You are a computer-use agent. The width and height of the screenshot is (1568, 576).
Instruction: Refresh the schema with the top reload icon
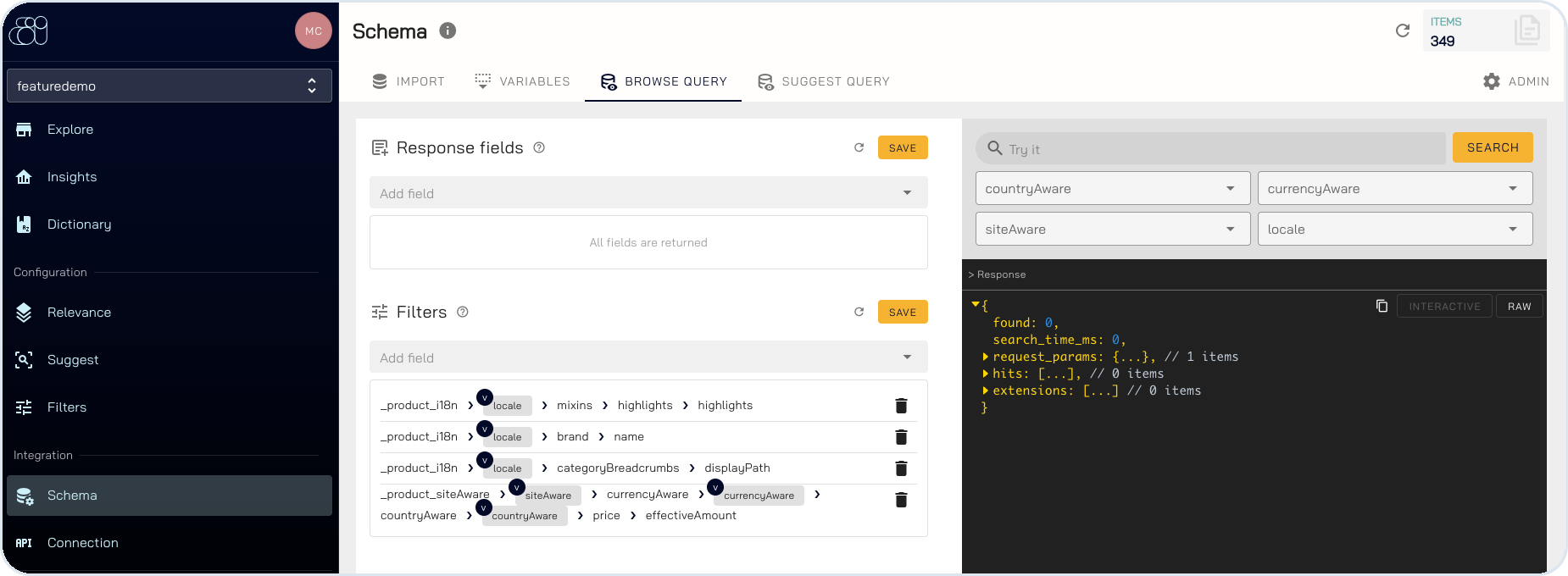pos(1403,30)
